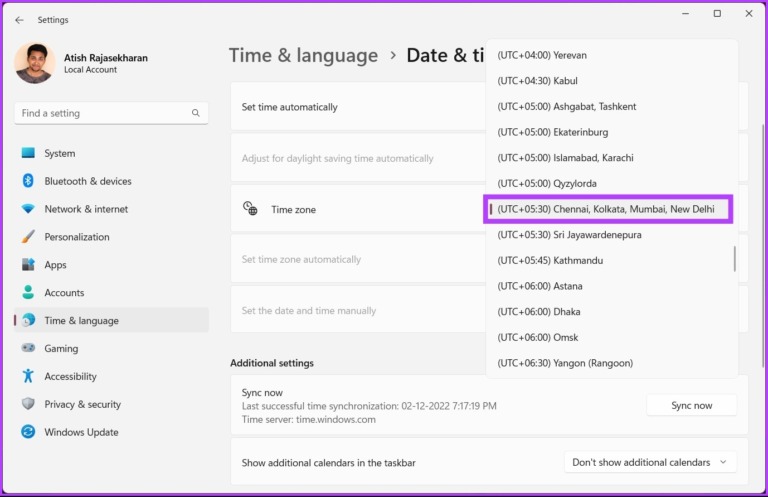
Task: Open System settings
Action: 111,153
